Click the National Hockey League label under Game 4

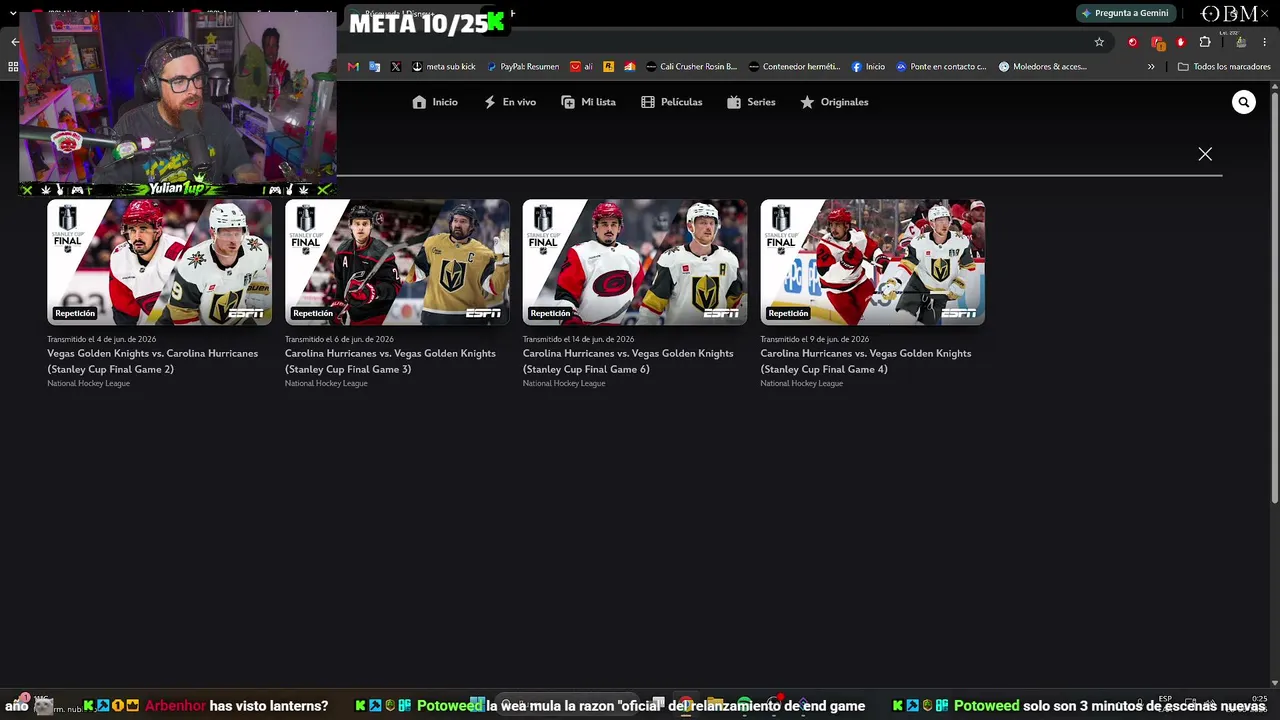tap(802, 384)
